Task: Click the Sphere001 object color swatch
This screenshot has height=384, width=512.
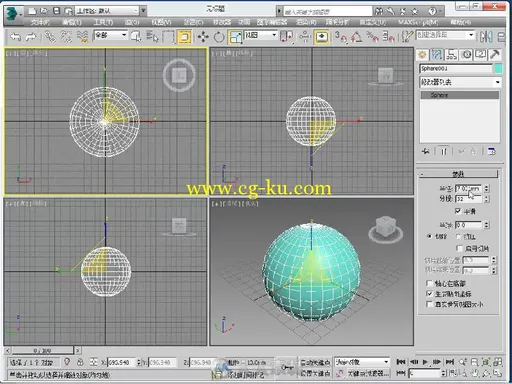Action: [499, 69]
